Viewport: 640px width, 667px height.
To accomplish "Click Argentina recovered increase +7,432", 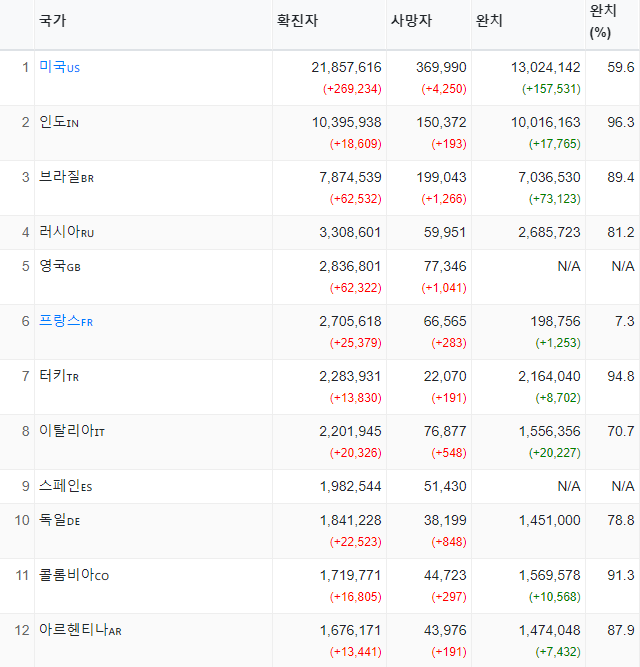I will pos(558,652).
